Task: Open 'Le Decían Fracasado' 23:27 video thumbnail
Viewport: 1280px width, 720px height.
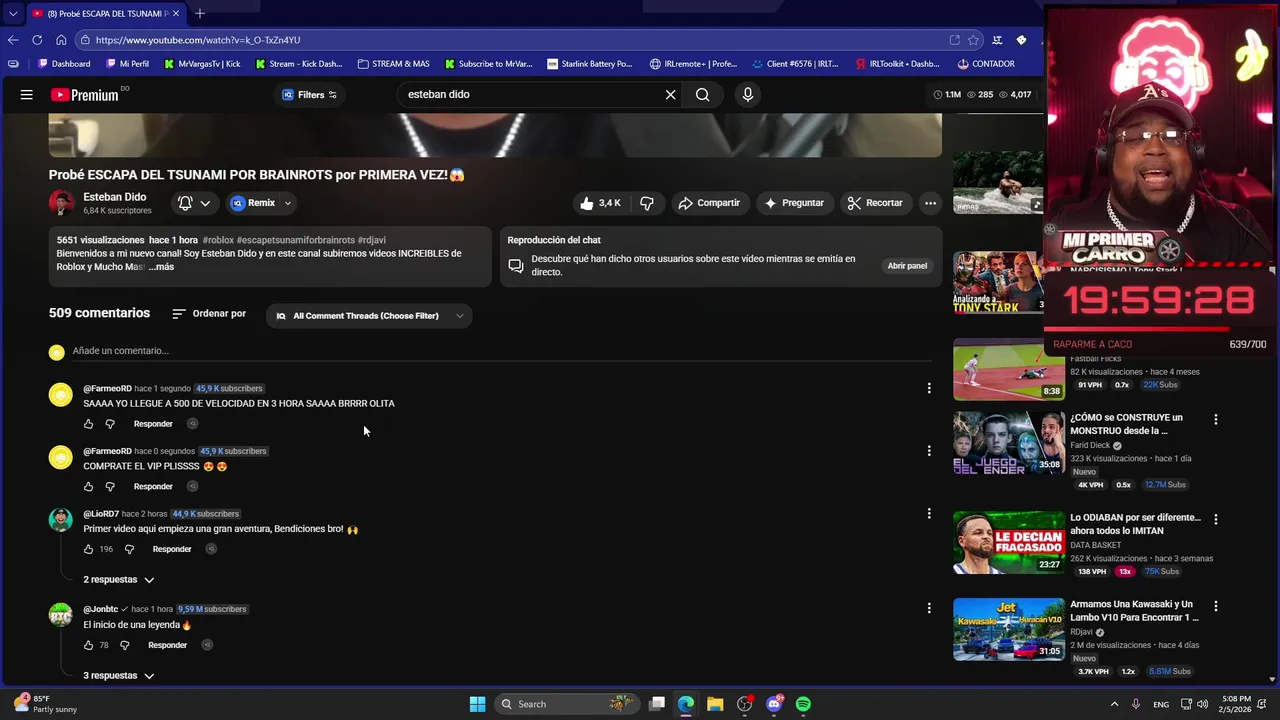Action: click(1009, 543)
